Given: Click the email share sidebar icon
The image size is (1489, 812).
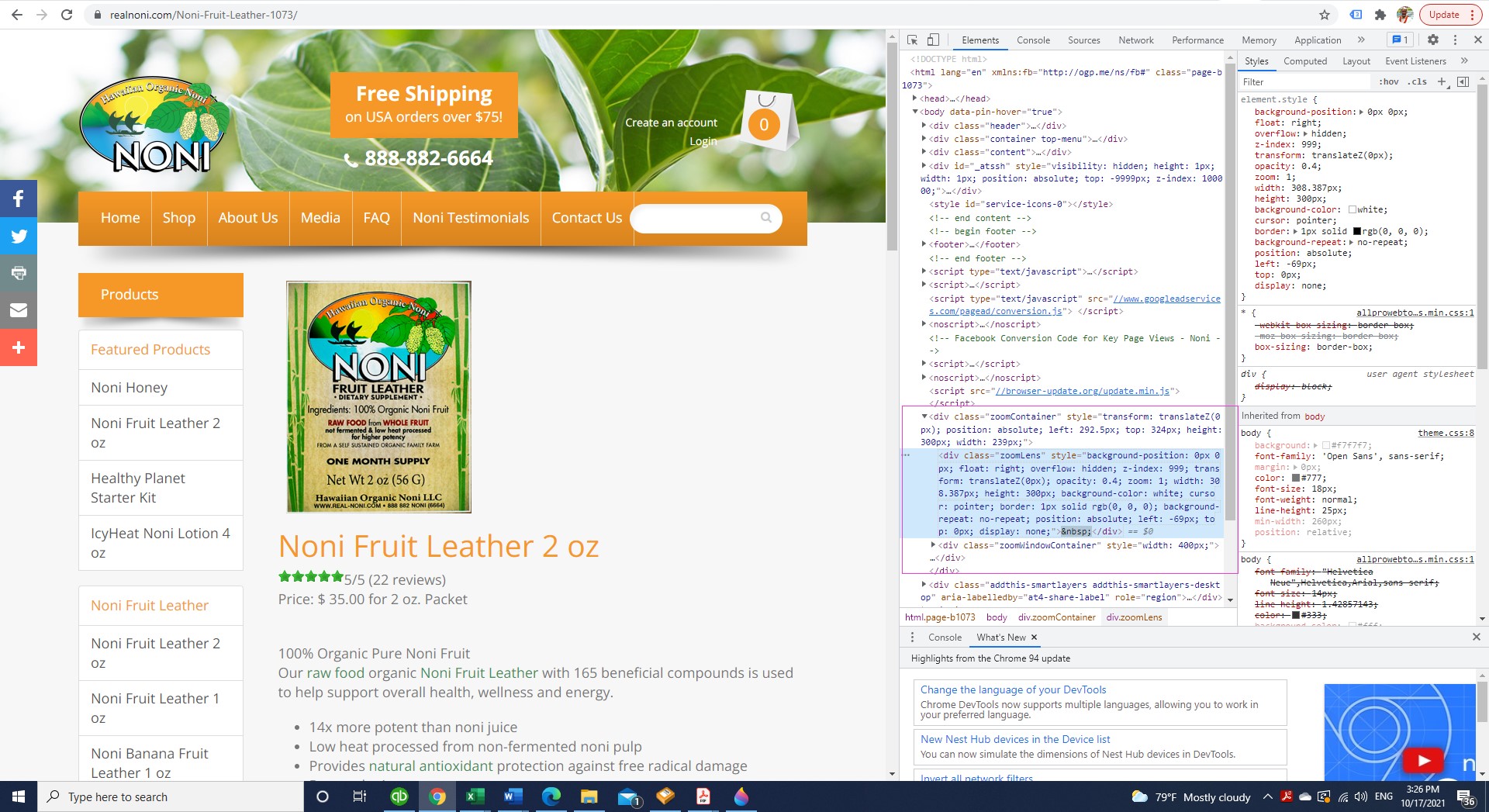Looking at the screenshot, I should pyautogui.click(x=19, y=310).
